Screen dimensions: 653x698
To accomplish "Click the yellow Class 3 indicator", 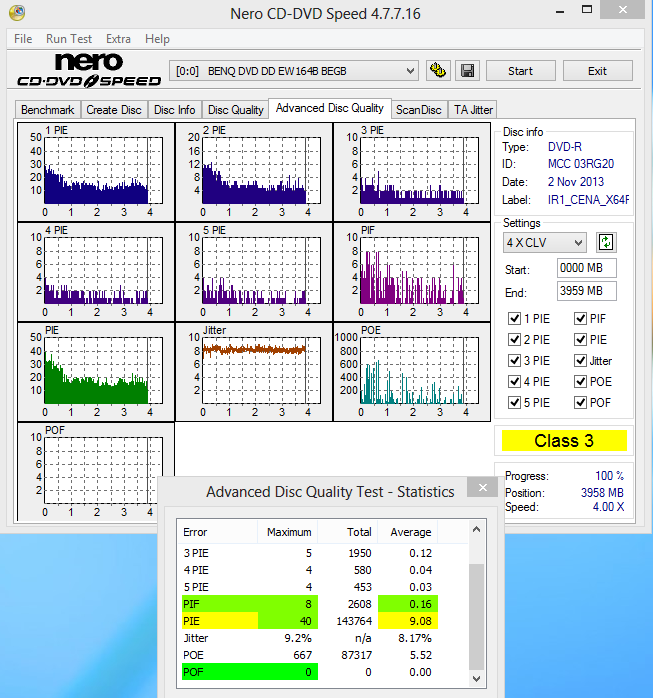I will (x=564, y=441).
